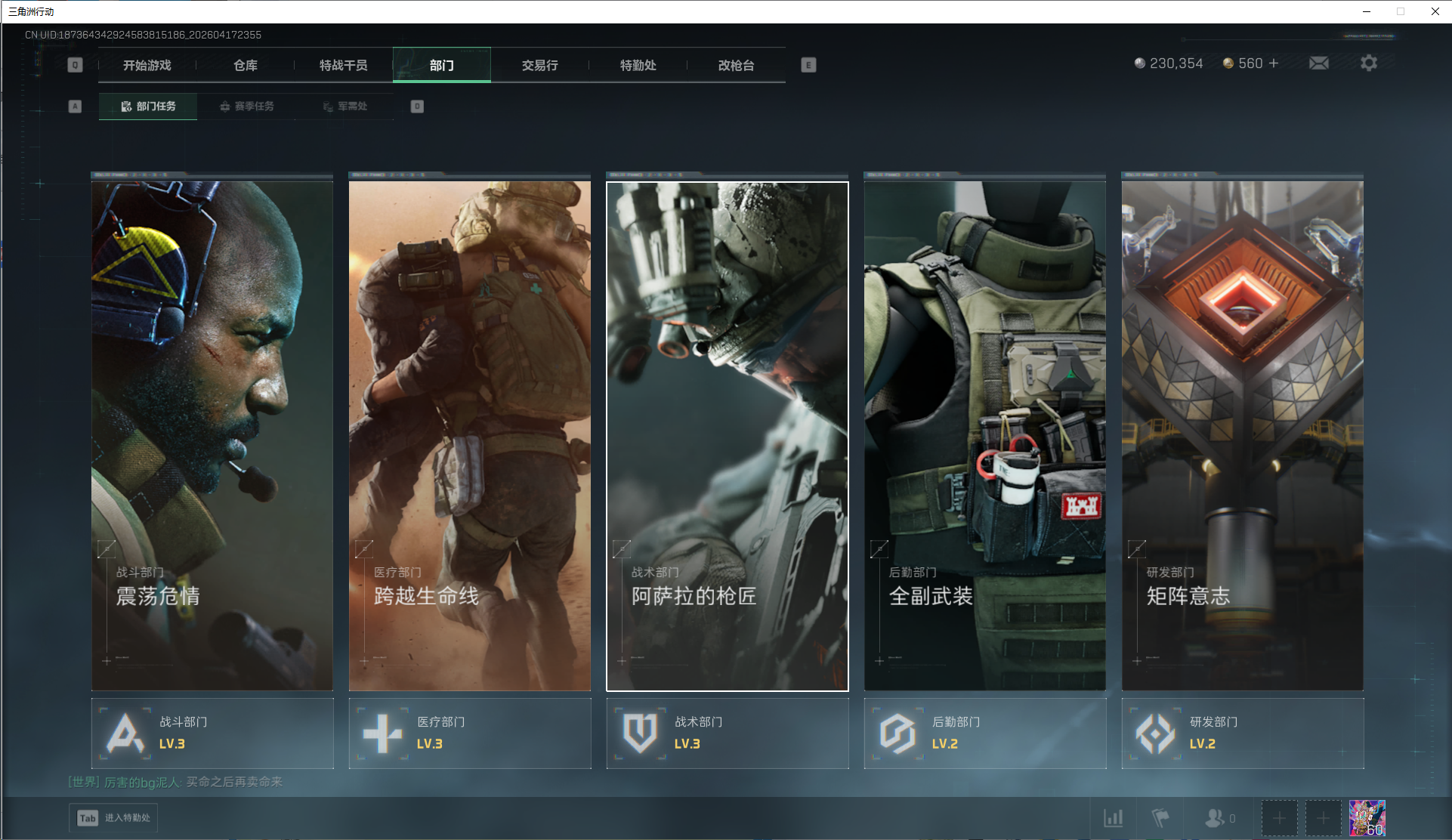Screen dimensions: 1452x840
Task: Select the 赛季任务 sub-tab
Action: point(247,107)
